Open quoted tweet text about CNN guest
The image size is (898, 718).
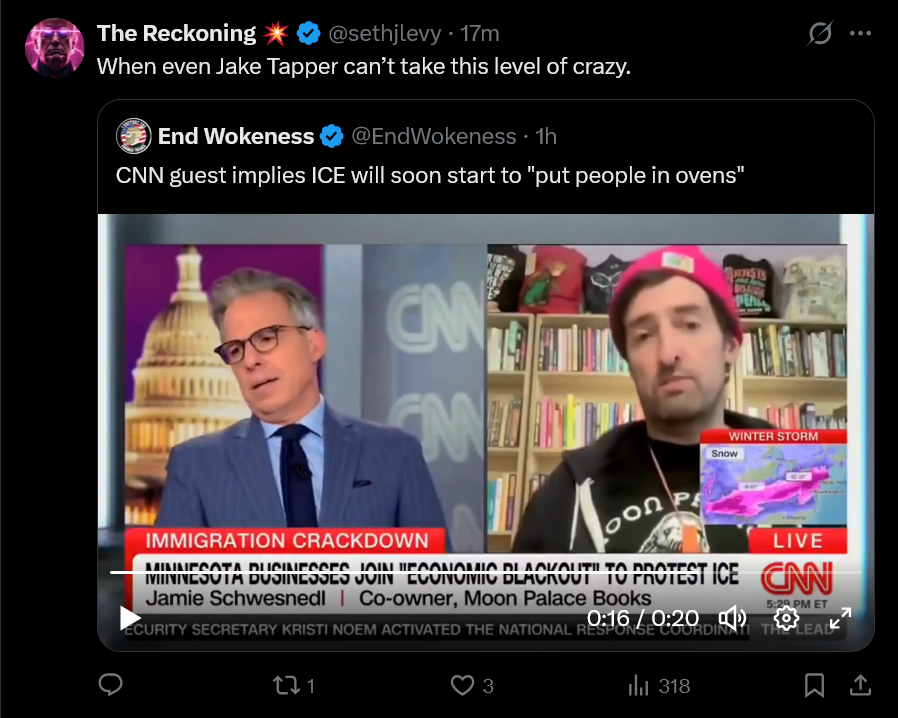[x=430, y=175]
